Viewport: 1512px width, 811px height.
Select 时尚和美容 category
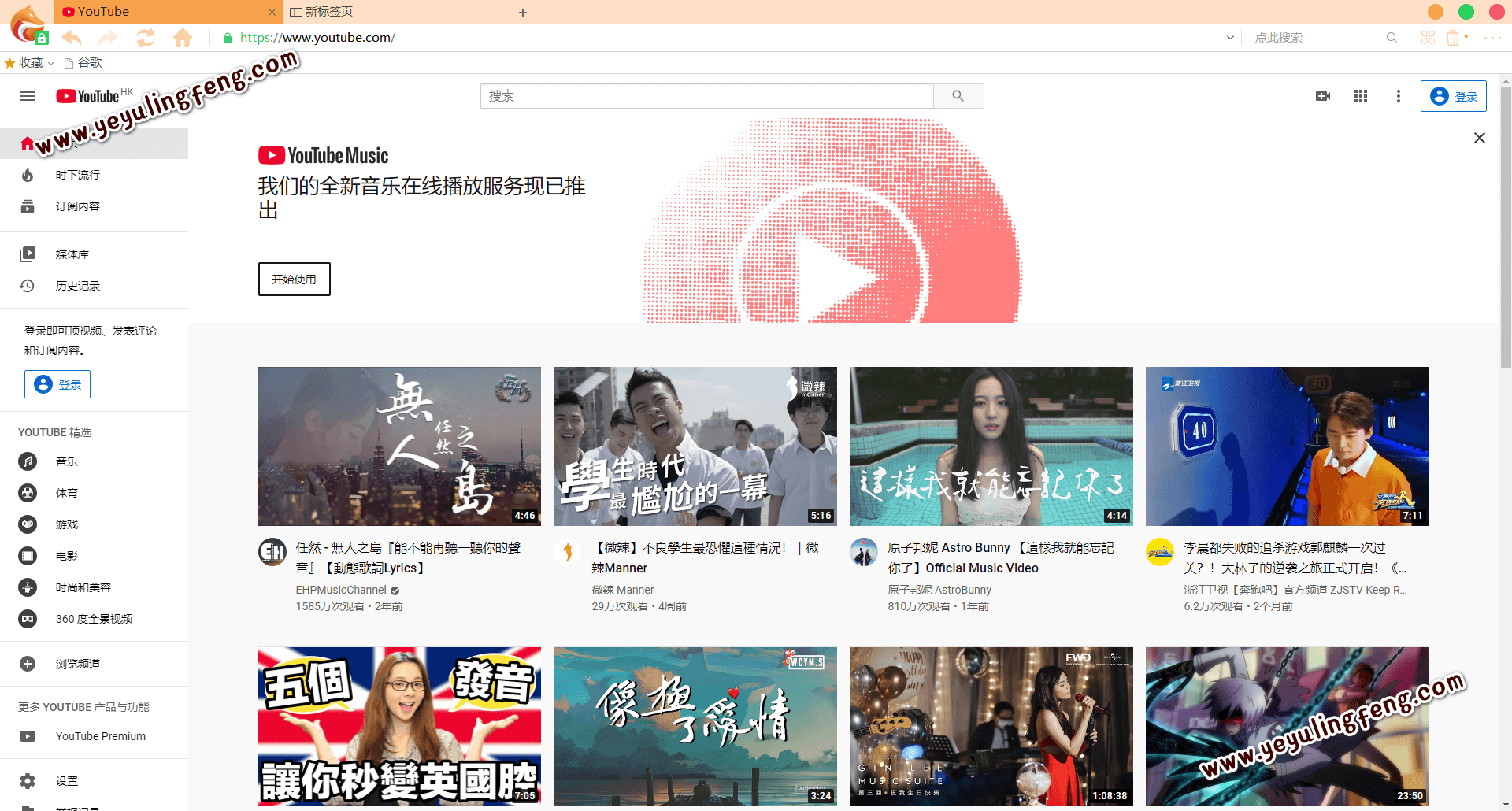94,587
